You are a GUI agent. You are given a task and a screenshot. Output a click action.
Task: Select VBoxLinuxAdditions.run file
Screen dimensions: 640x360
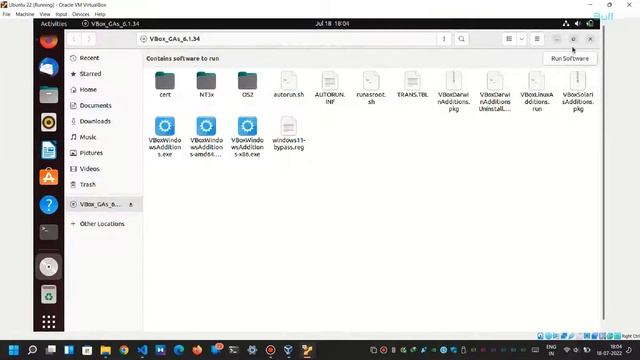pos(536,91)
